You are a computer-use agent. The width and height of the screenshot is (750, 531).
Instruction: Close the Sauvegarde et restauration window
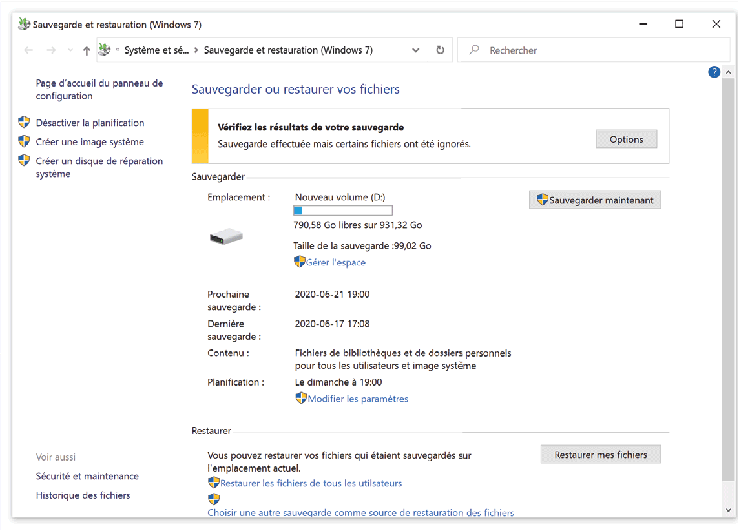[x=716, y=24]
